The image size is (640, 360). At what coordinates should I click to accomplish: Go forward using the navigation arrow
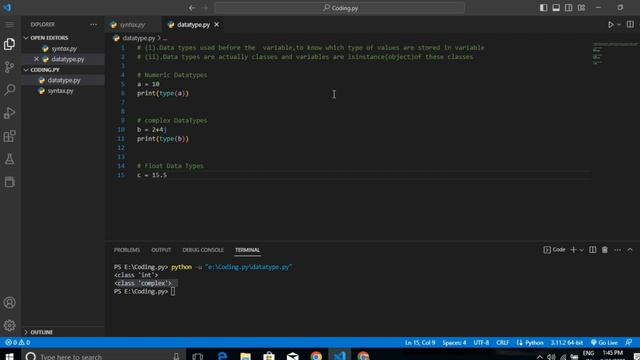[x=205, y=8]
